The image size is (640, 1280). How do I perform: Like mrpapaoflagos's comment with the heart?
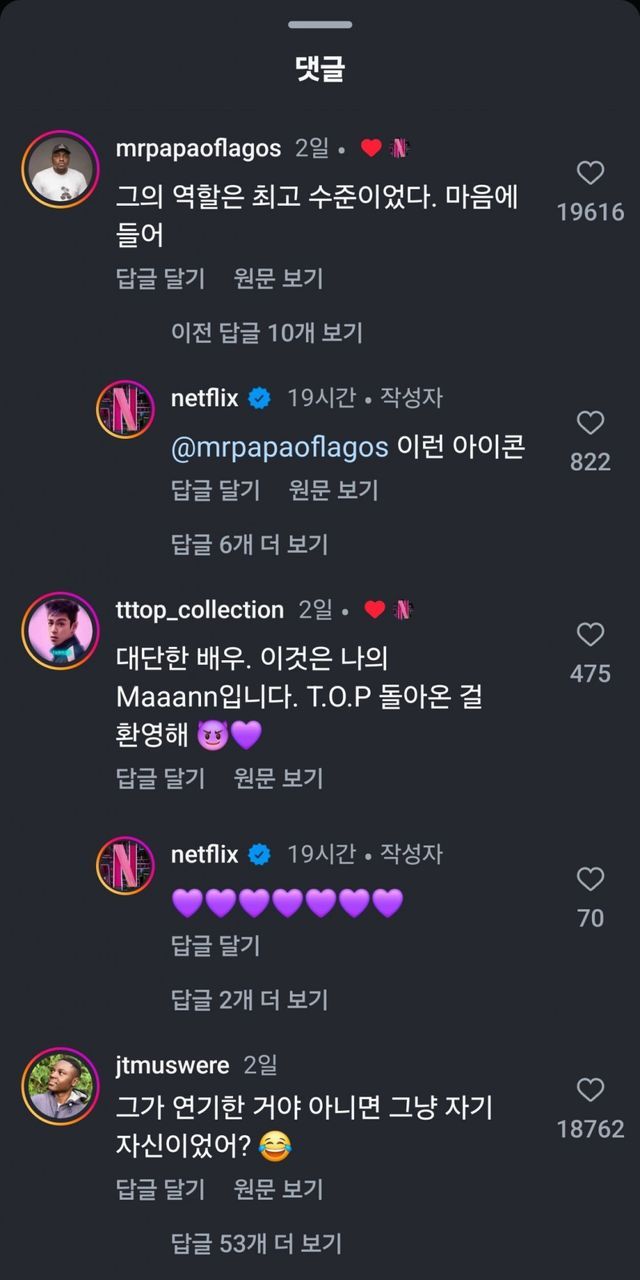point(591,173)
